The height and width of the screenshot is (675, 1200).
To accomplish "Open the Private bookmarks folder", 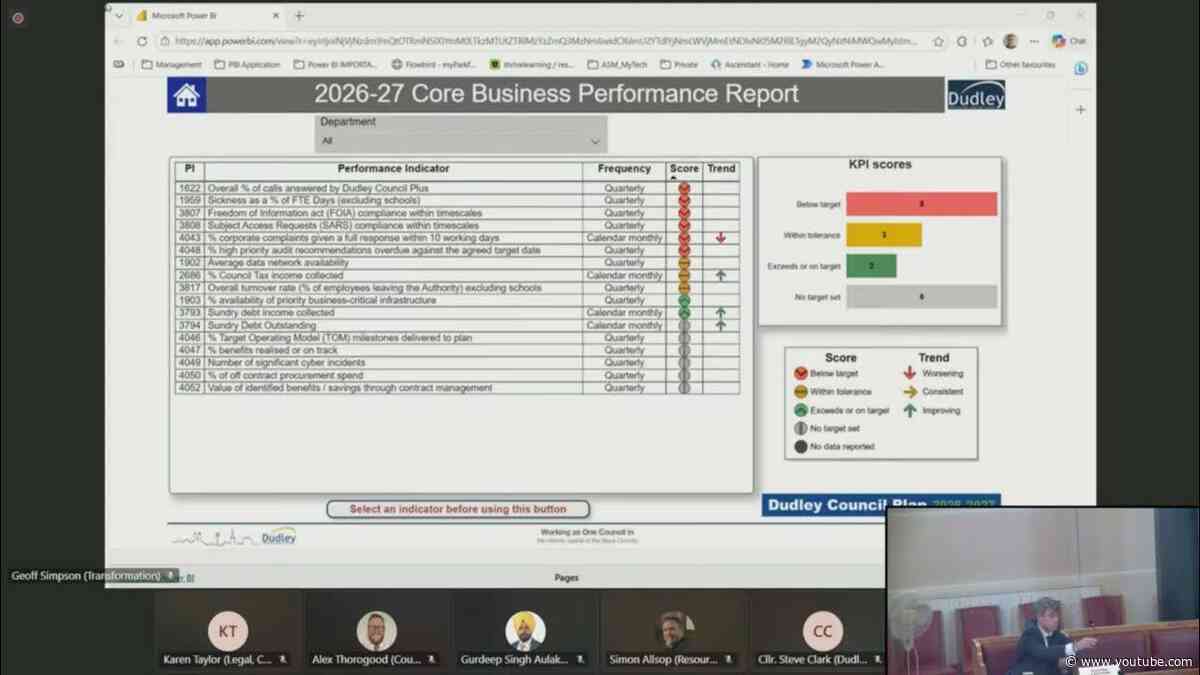I will [x=679, y=64].
